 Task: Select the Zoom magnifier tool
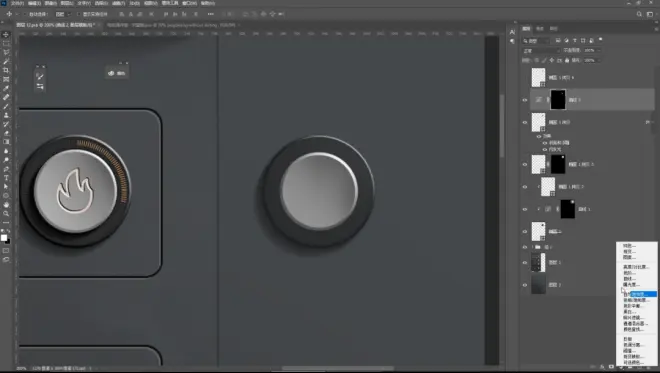(x=6, y=214)
